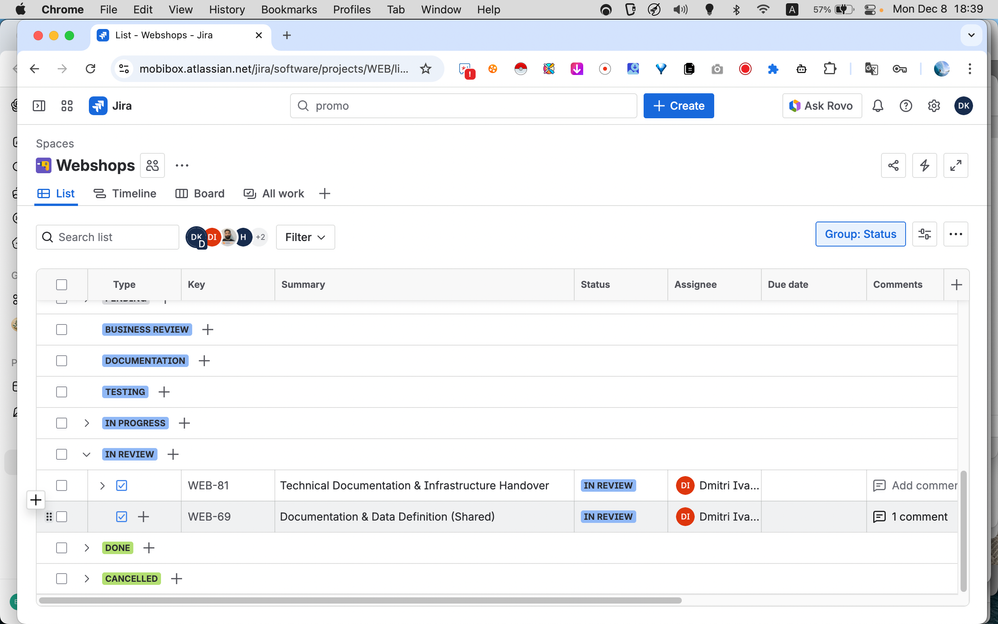Open the team people icon beside Webshops
This screenshot has height=624, width=998.
coord(152,166)
